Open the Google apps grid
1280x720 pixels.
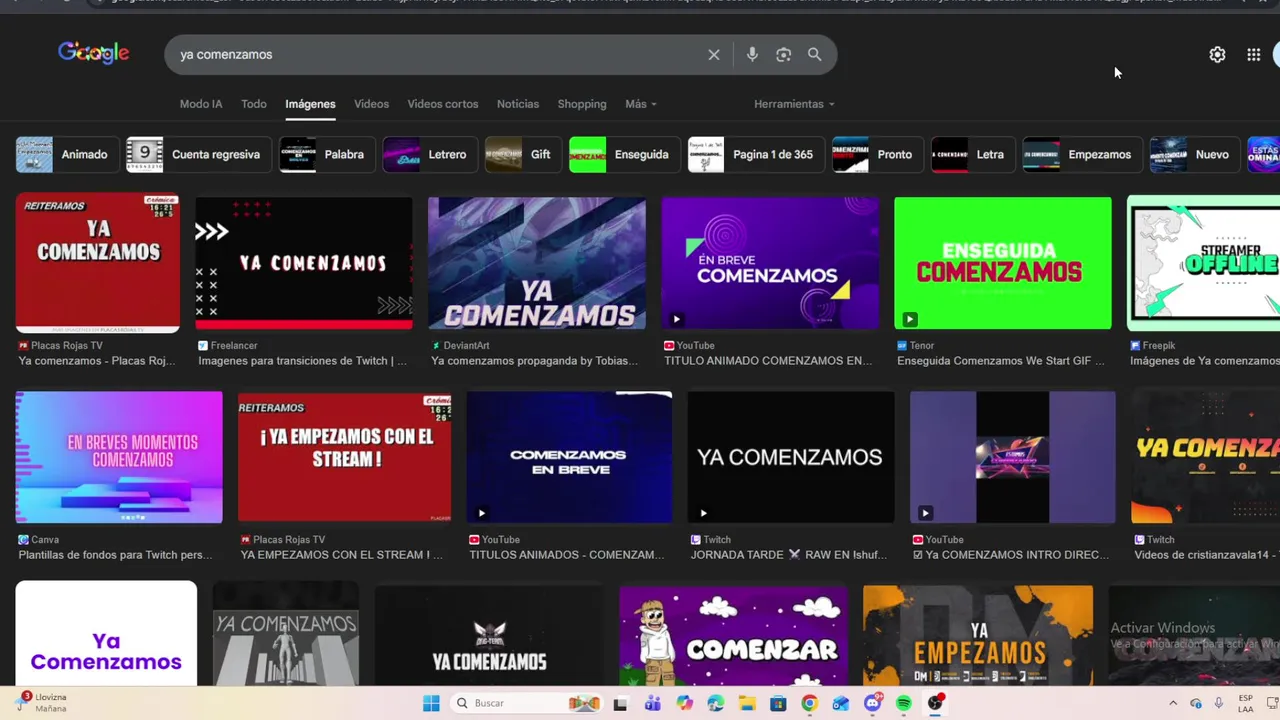(x=1253, y=55)
